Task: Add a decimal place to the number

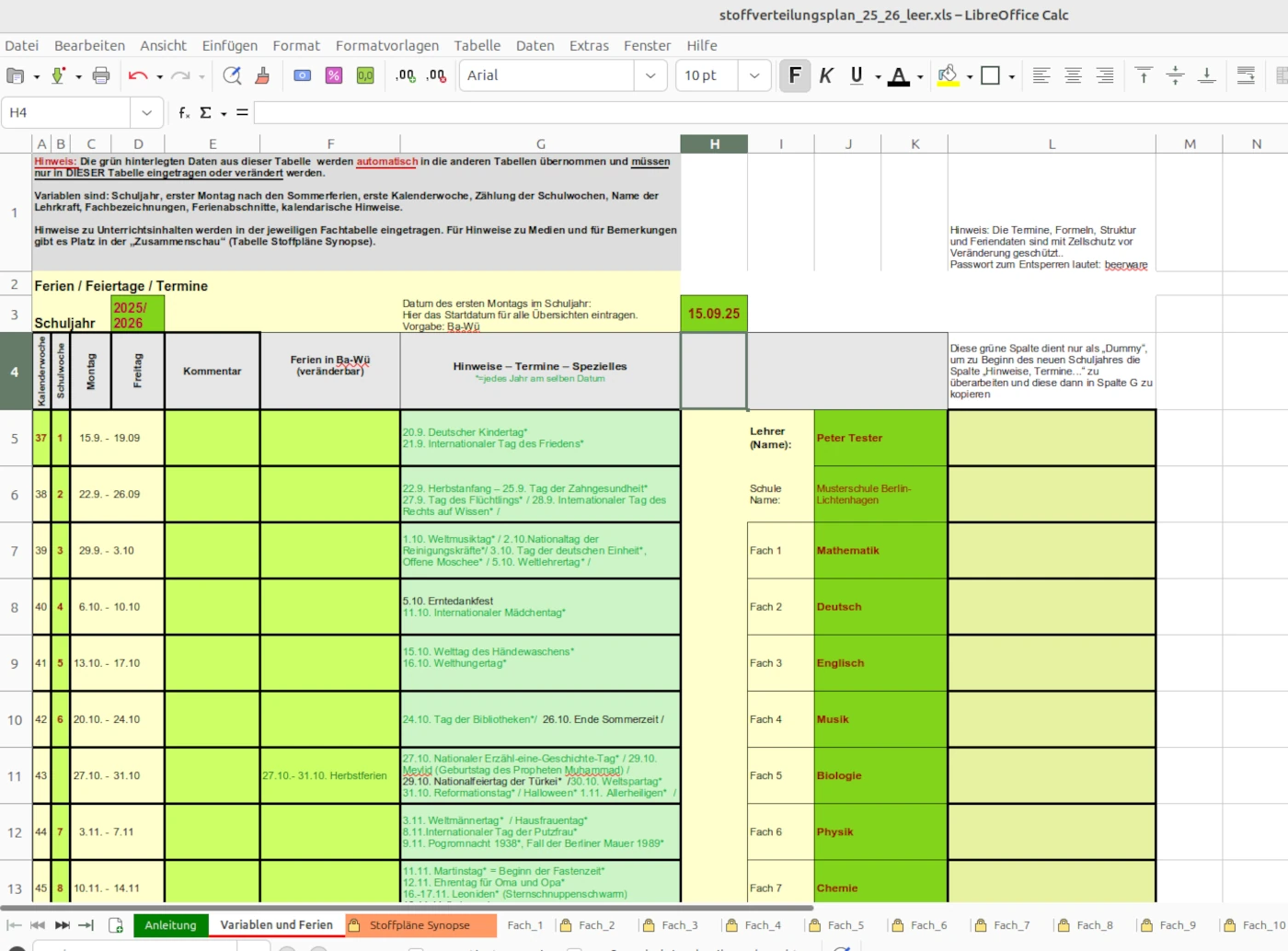Action: click(x=405, y=75)
